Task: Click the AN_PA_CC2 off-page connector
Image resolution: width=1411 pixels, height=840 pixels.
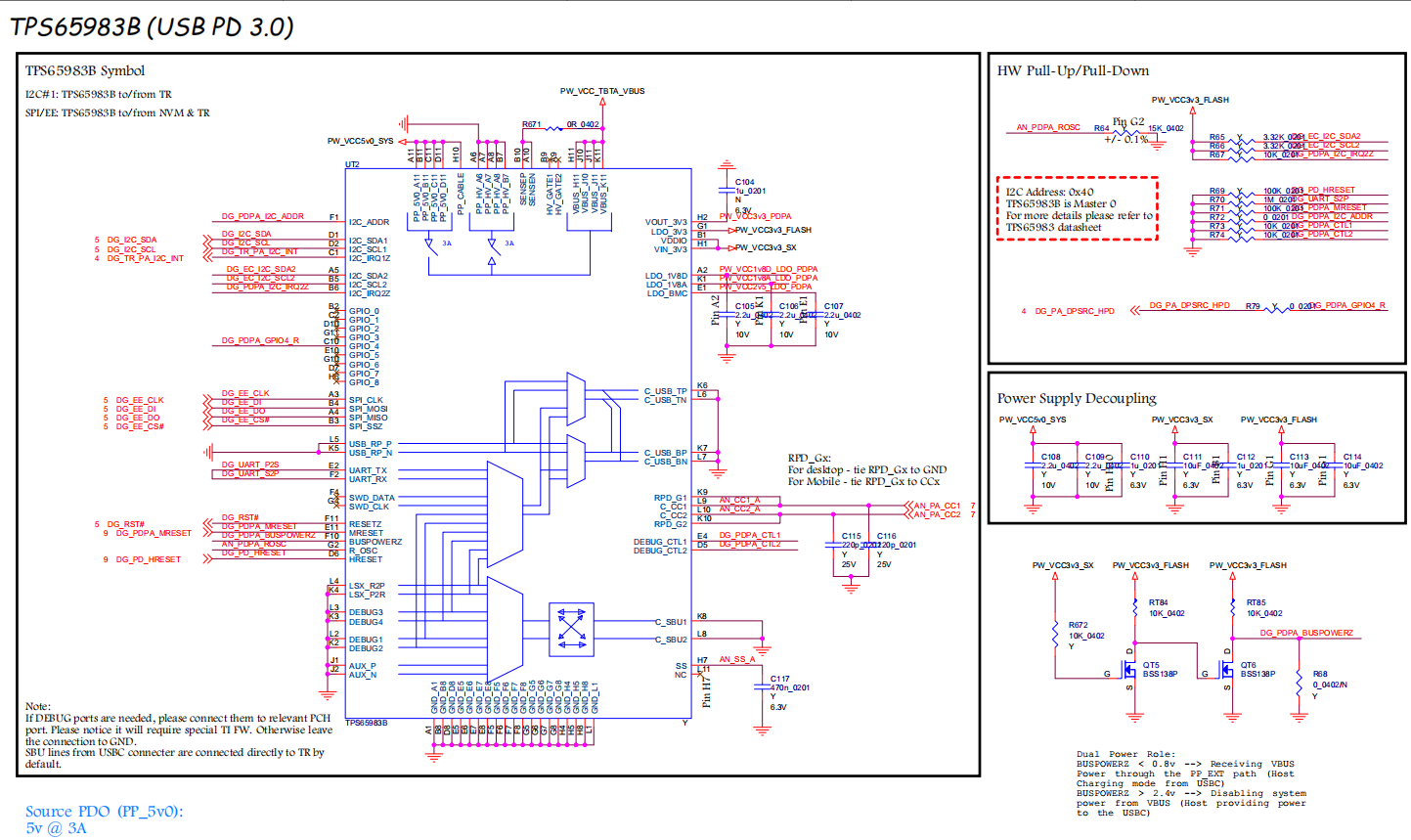Action: pos(936,515)
